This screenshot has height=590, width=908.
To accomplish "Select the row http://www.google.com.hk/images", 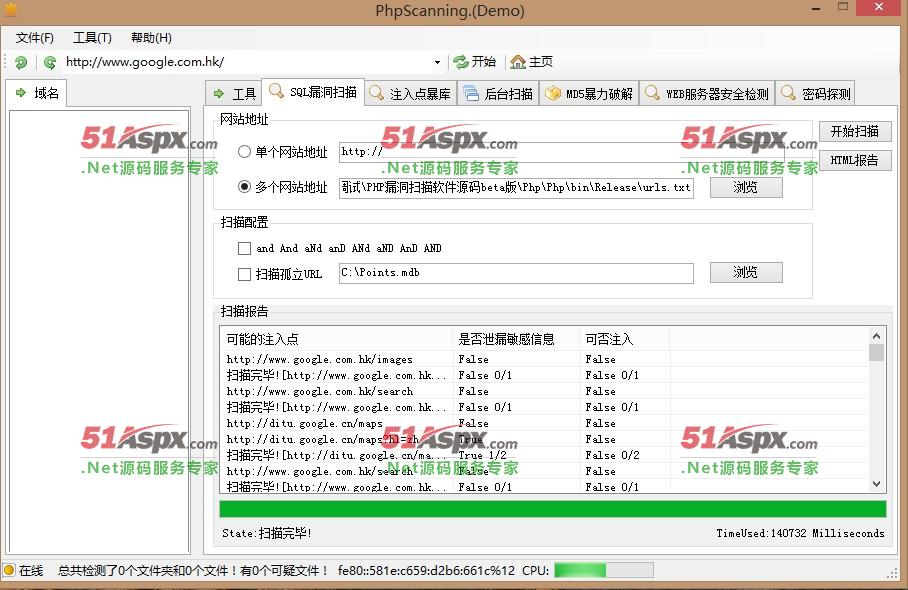I will point(544,360).
